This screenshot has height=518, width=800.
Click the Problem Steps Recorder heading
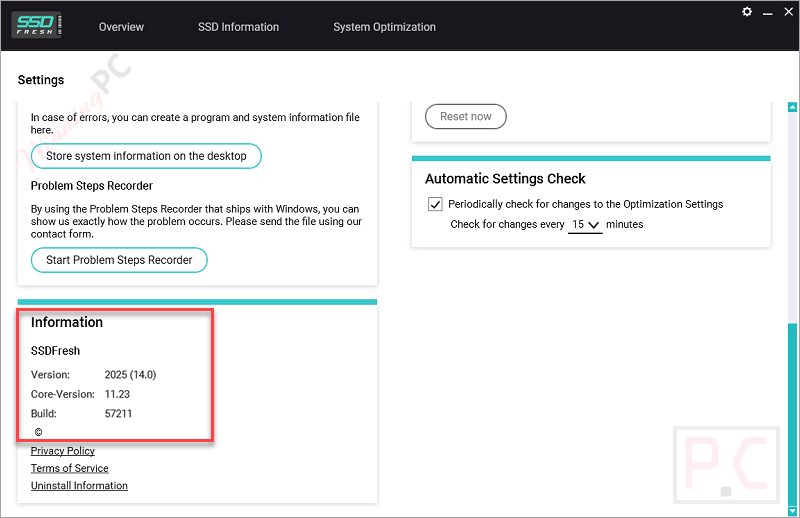(92, 186)
